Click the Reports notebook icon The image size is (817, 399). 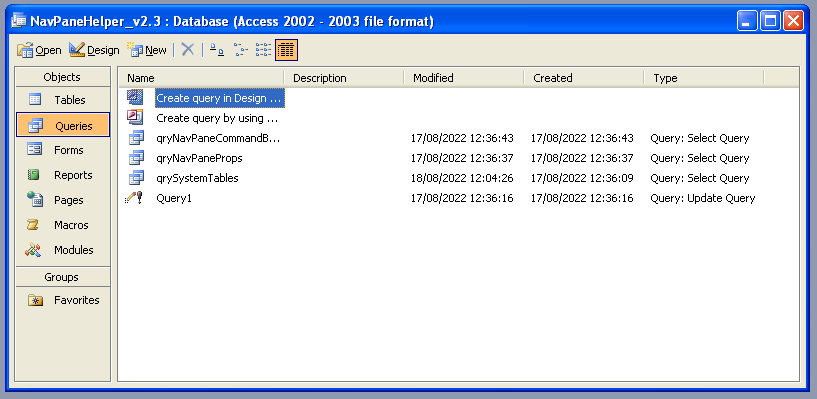click(34, 175)
